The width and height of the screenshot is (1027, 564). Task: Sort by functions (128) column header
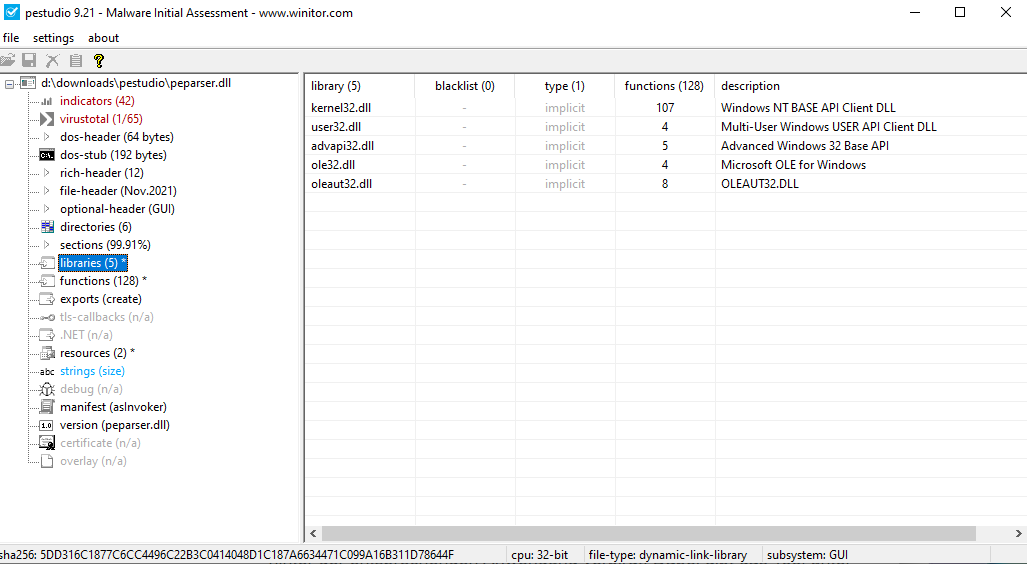(664, 86)
